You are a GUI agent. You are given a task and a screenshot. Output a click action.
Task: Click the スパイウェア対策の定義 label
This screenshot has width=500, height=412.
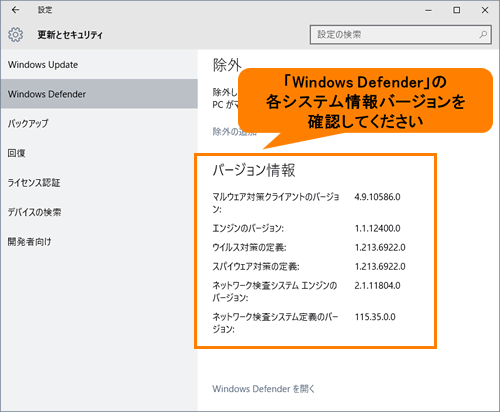[256, 266]
